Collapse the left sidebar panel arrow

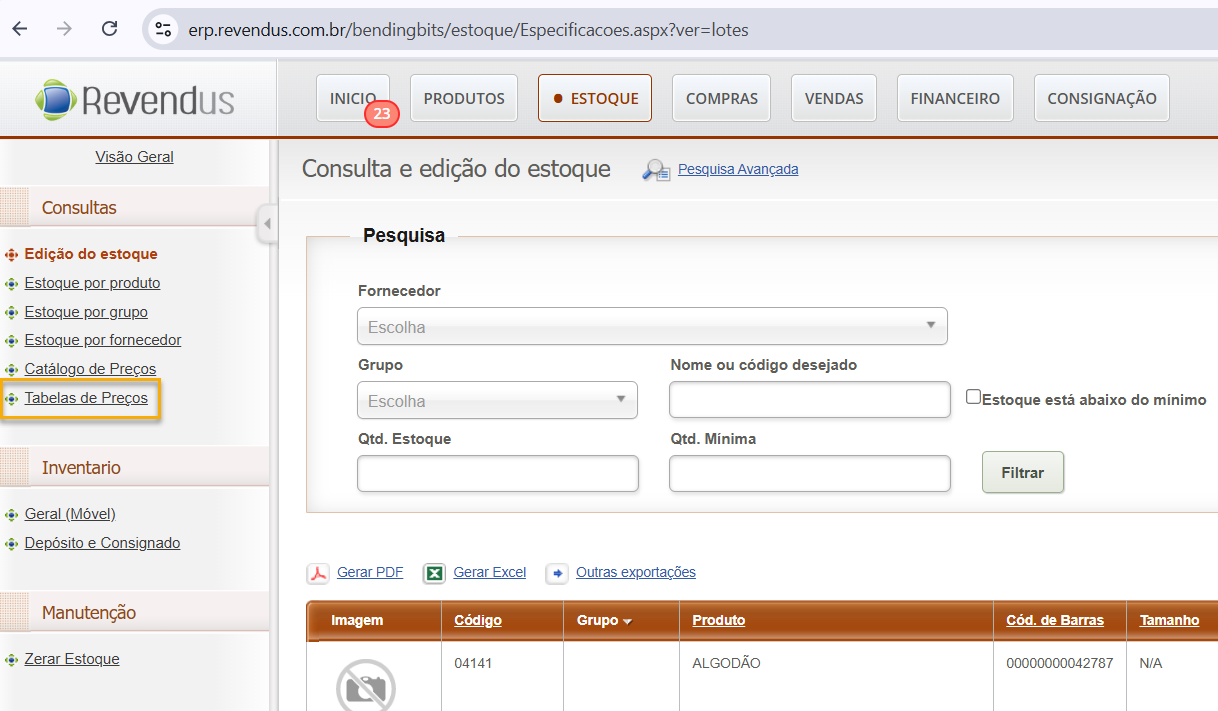tap(266, 224)
